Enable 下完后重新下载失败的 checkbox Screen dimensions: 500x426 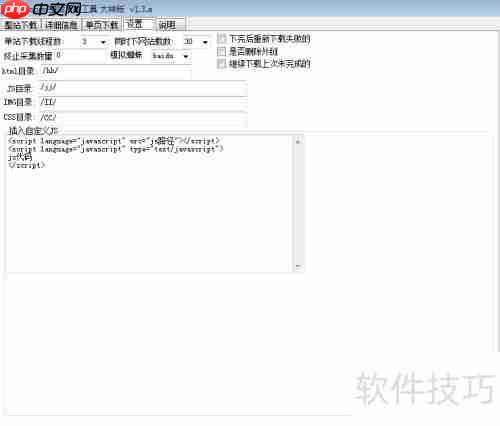[221, 39]
